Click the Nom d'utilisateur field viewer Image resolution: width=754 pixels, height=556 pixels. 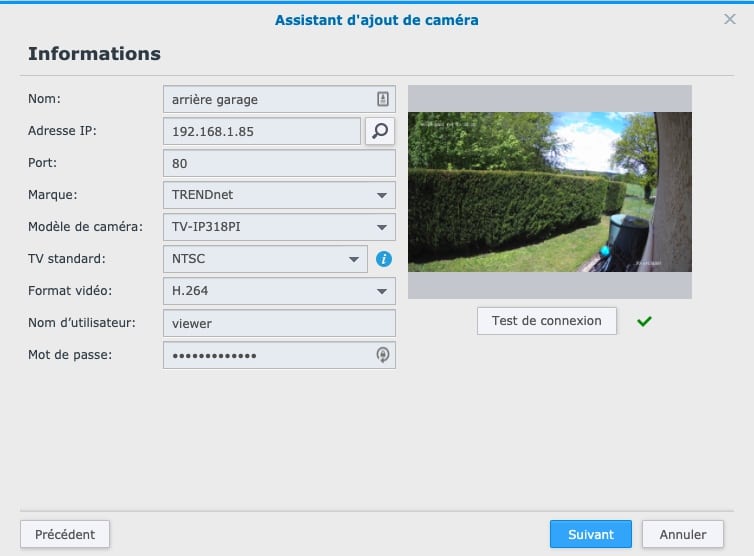click(279, 323)
